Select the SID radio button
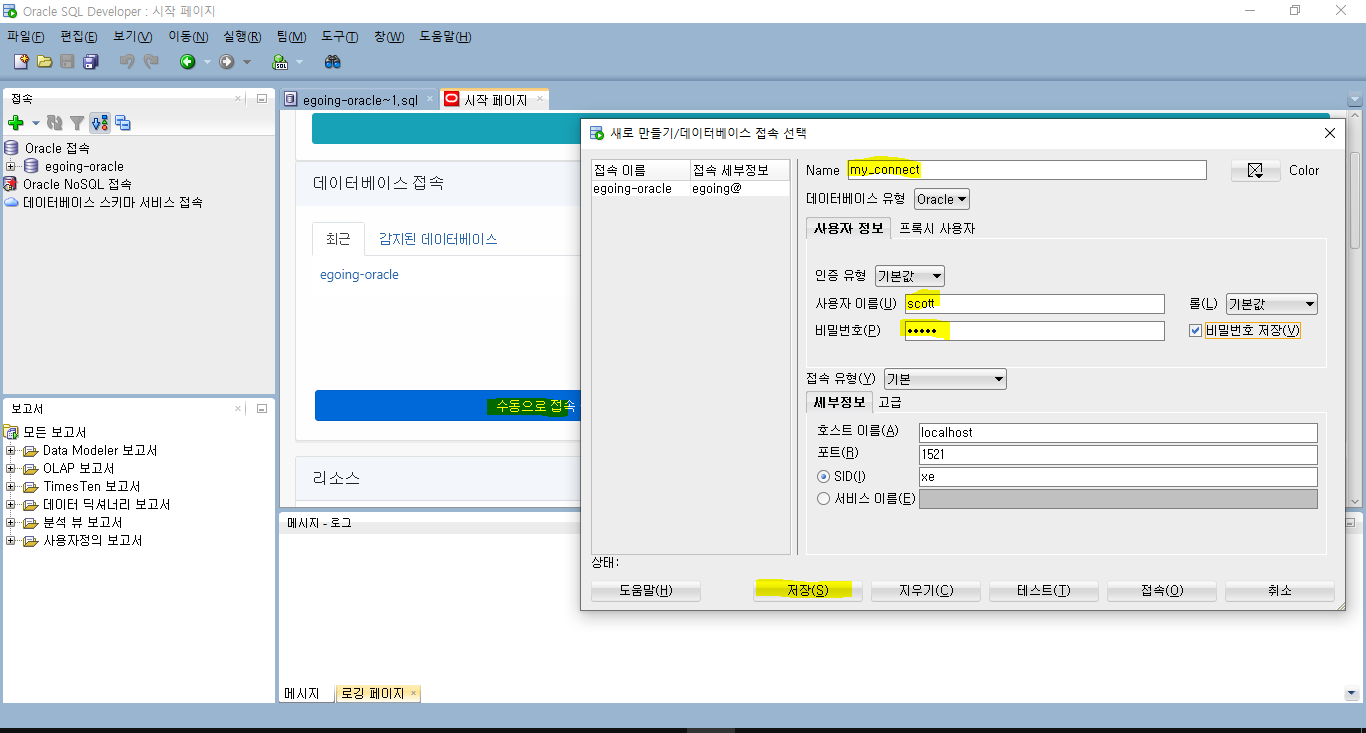Viewport: 1366px width, 733px height. pos(824,477)
